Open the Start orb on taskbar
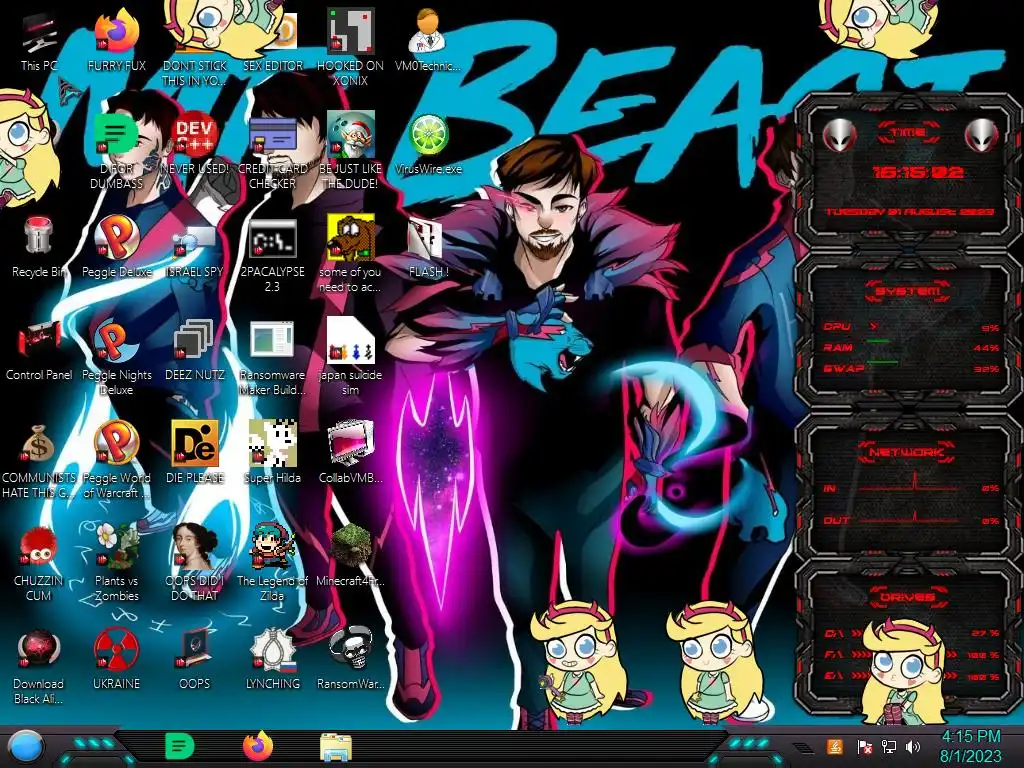The width and height of the screenshot is (1024, 768). pyautogui.click(x=26, y=747)
